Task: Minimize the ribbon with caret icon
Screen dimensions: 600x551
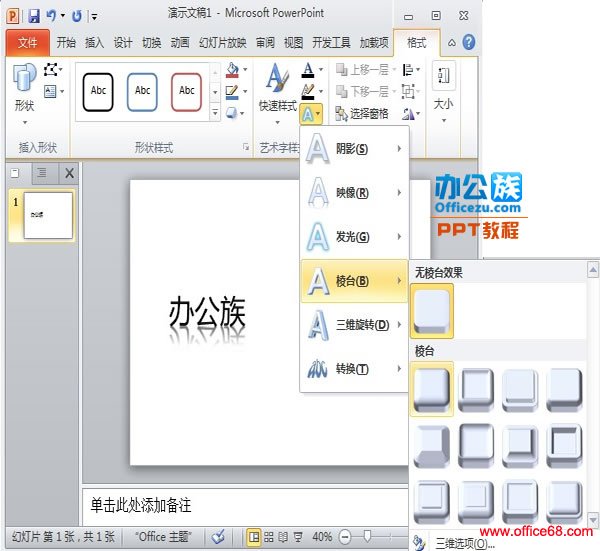Action: coord(452,42)
